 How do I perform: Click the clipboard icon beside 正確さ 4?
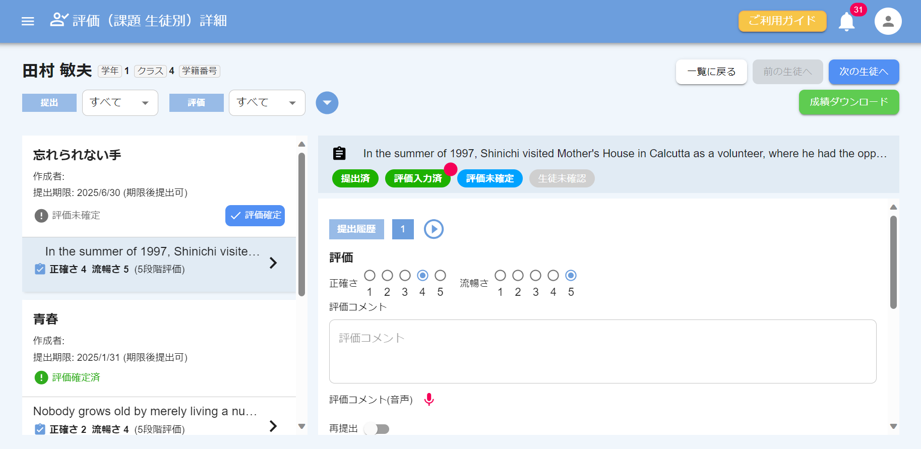tap(40, 269)
